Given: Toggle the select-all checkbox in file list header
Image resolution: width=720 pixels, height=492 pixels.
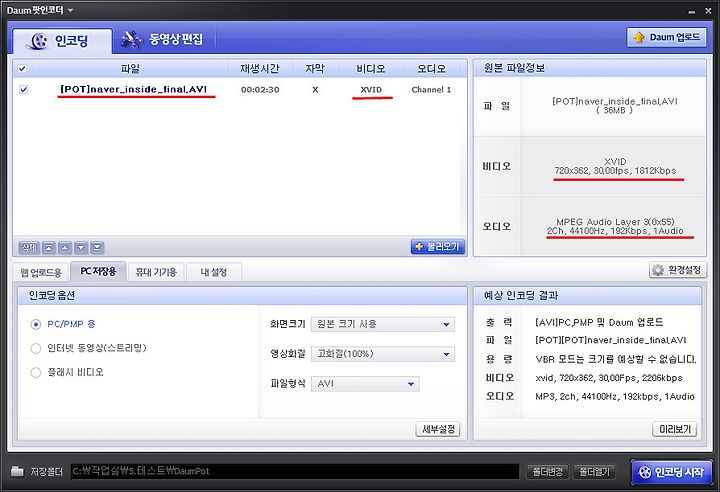Looking at the screenshot, I should pos(22,69).
